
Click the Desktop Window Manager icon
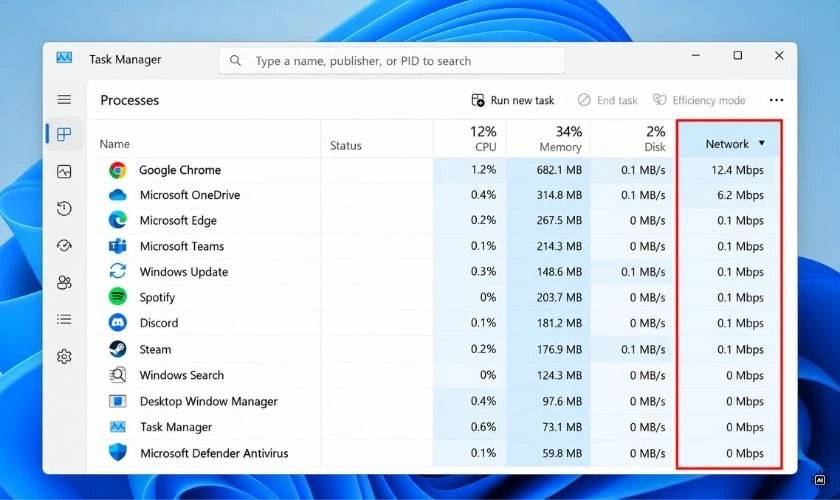(x=117, y=401)
